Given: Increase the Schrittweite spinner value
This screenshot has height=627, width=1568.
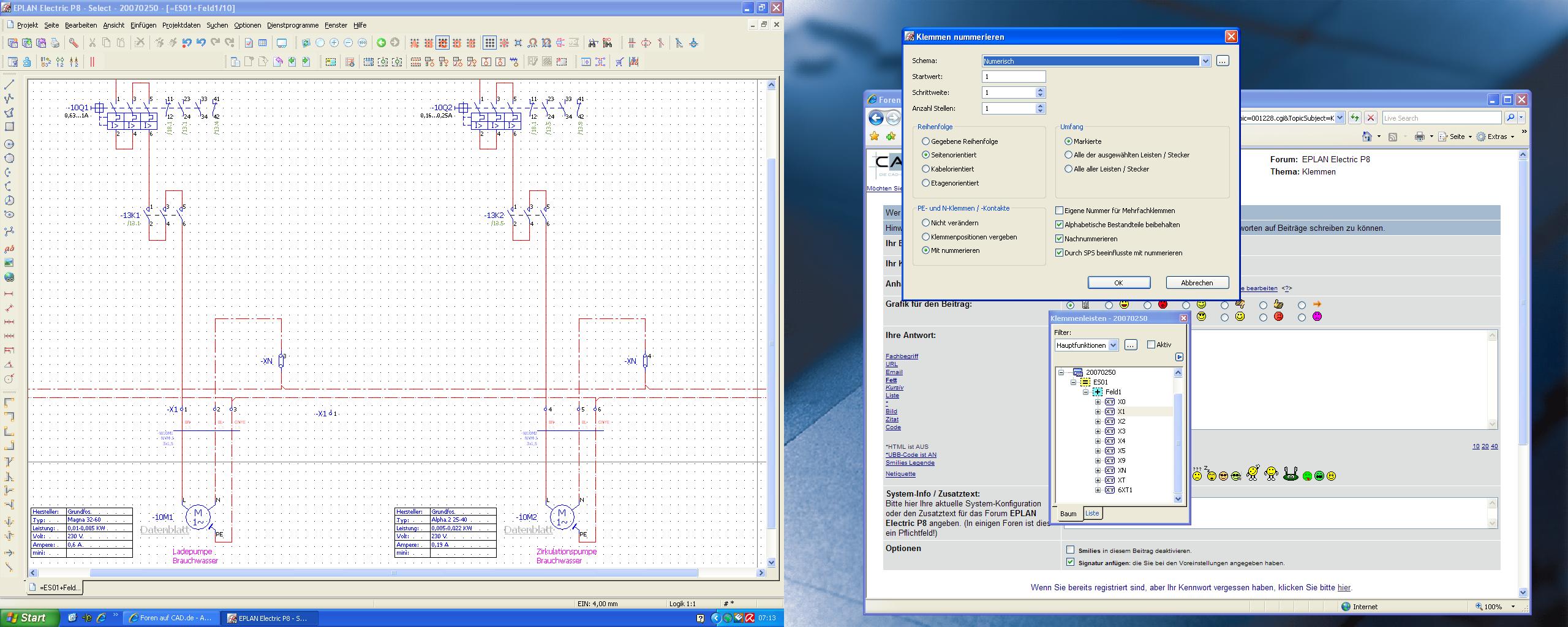Looking at the screenshot, I should pos(1040,90).
